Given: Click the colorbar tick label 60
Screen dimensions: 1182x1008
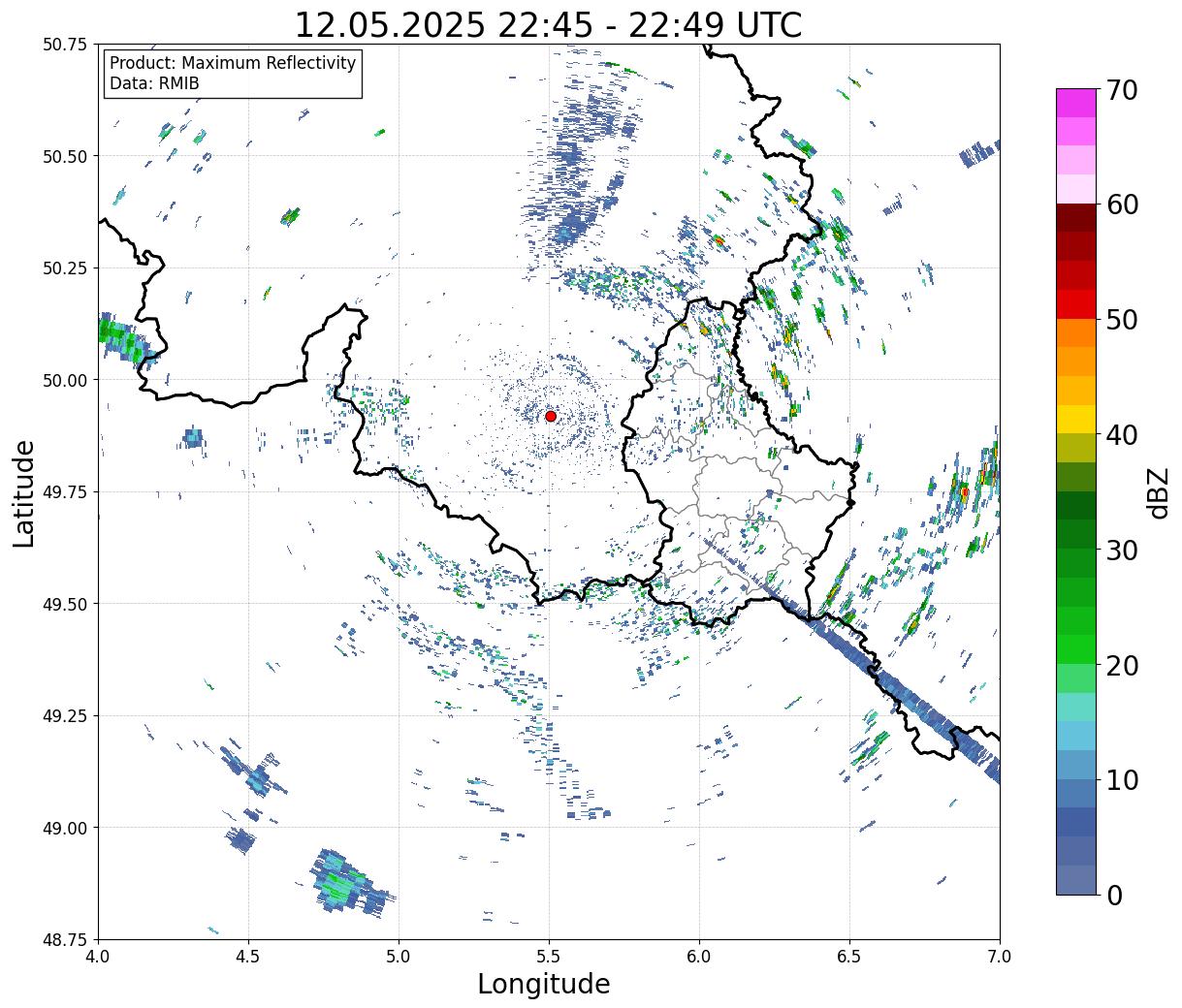Looking at the screenshot, I should 1121,205.
